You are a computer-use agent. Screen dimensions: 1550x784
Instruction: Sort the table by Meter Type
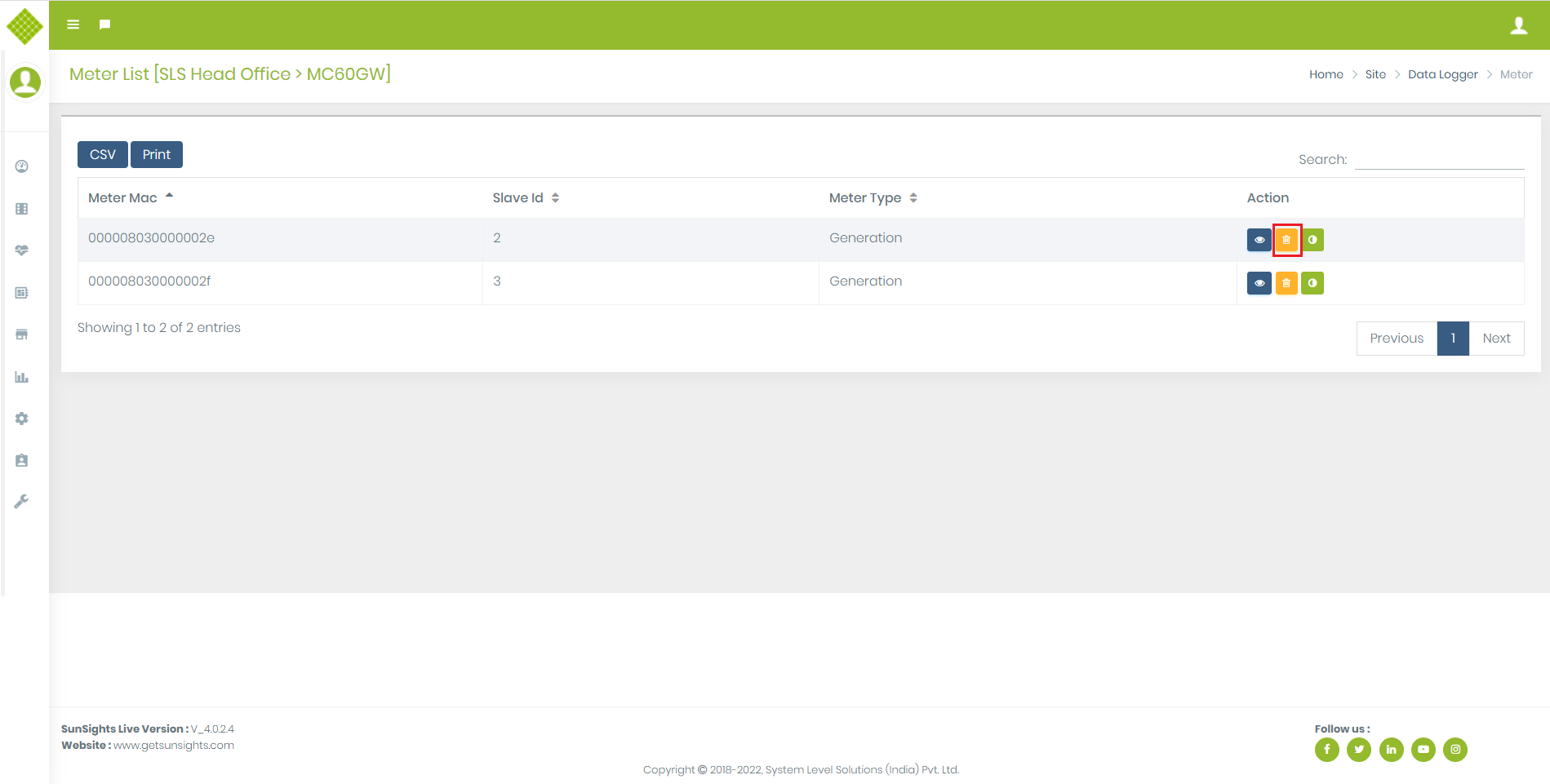873,197
